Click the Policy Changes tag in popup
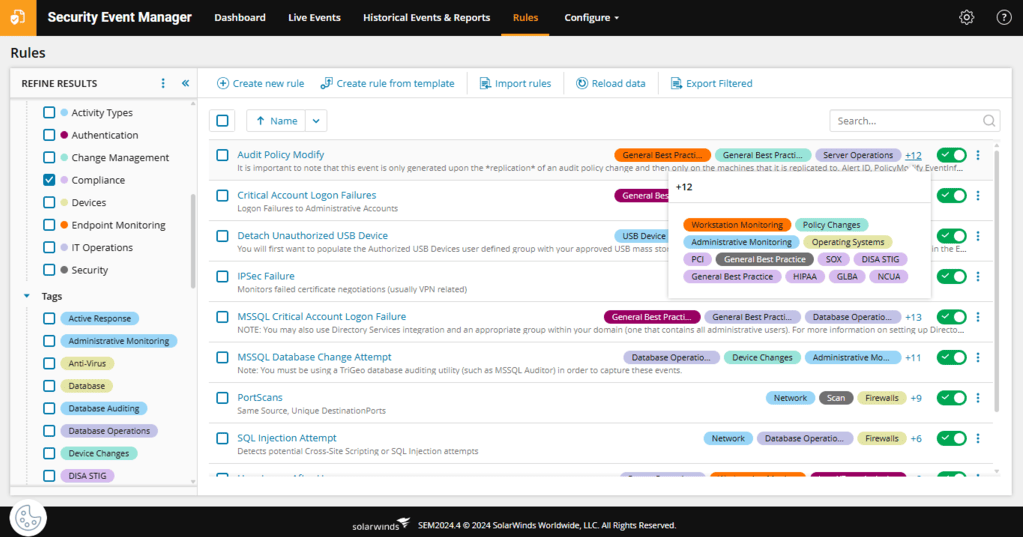The height and width of the screenshot is (537, 1023). pos(831,224)
